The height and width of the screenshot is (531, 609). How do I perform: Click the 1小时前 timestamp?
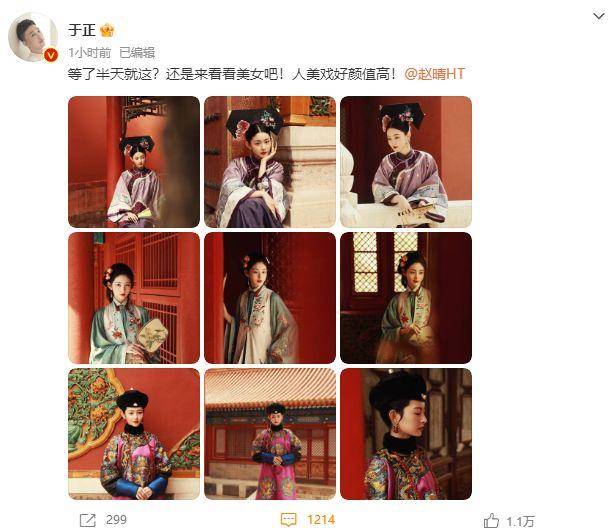click(x=90, y=52)
